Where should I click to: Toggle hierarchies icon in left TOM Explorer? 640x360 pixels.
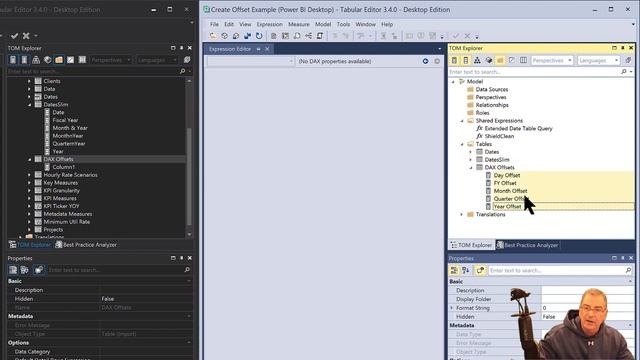(x=36, y=60)
